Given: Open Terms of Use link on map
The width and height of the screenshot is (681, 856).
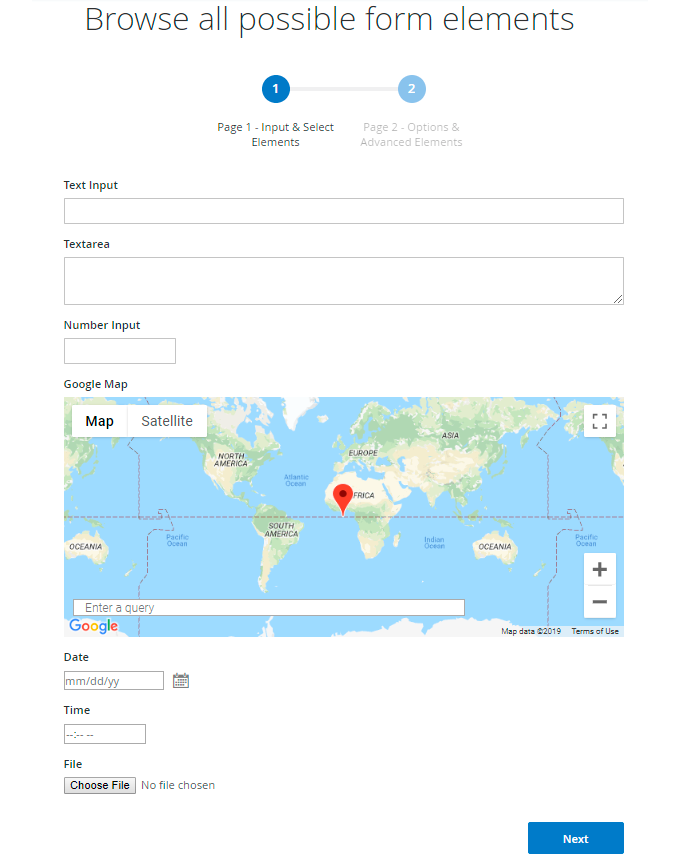Looking at the screenshot, I should [x=595, y=631].
